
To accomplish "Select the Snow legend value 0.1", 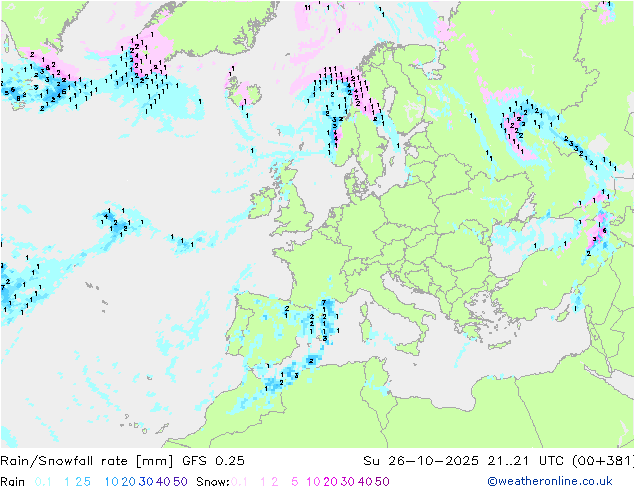I will [239, 482].
